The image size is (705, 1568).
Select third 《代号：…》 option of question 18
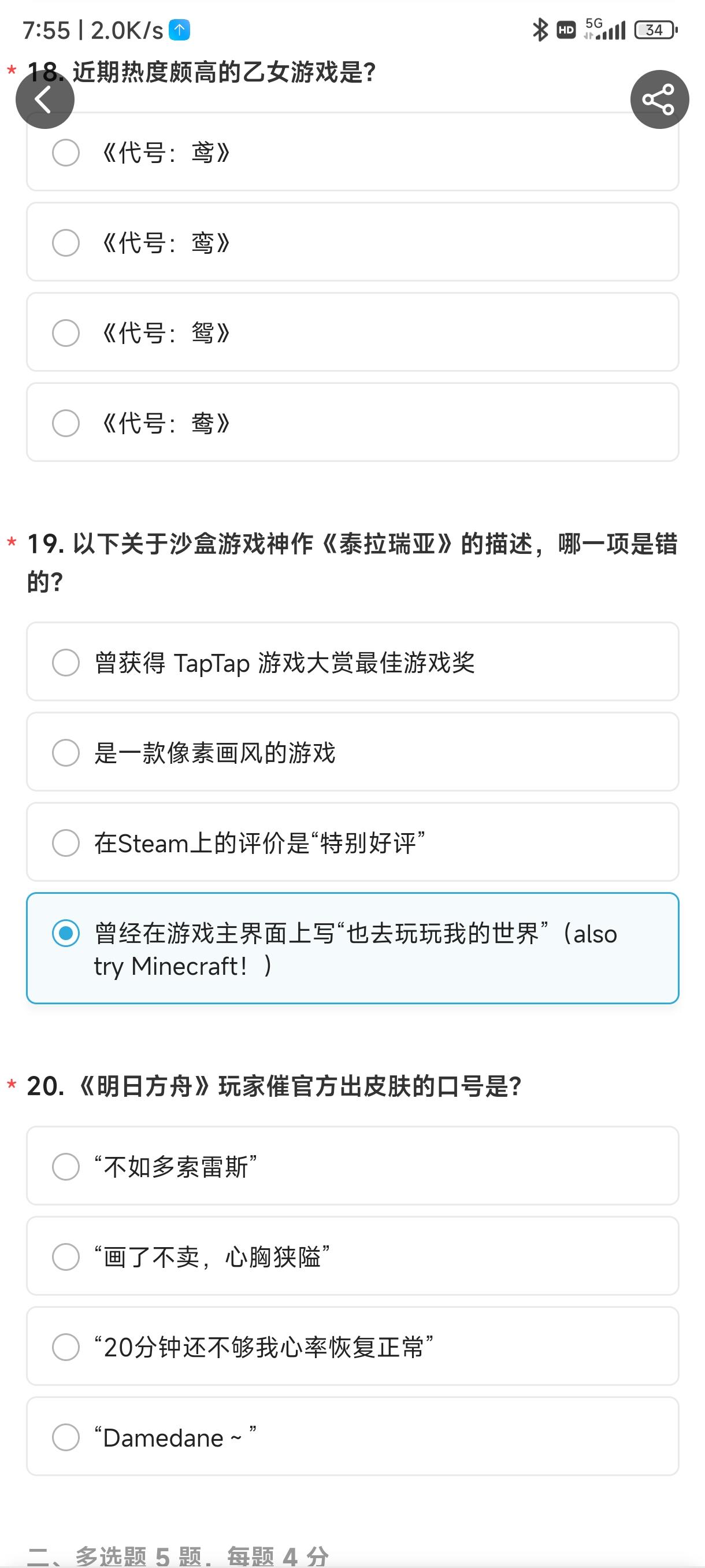click(x=353, y=332)
